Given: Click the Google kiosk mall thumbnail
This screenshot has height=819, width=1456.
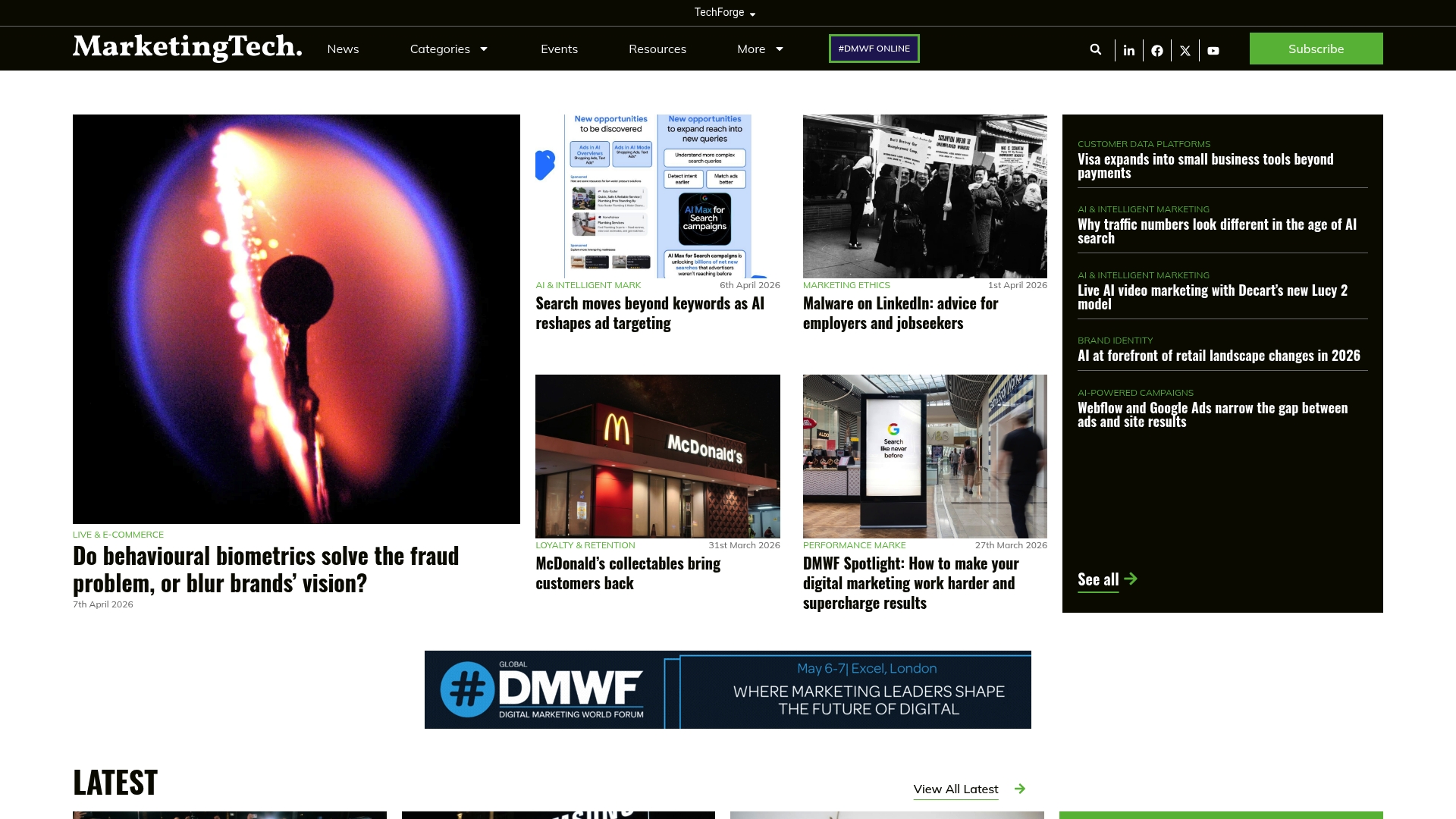Looking at the screenshot, I should 925,457.
